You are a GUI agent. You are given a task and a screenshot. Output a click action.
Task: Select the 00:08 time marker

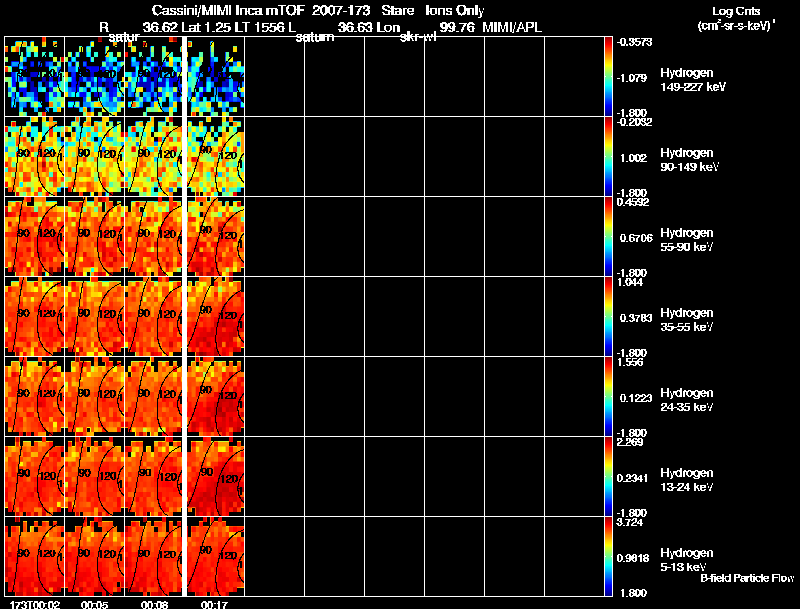pyautogui.click(x=155, y=604)
